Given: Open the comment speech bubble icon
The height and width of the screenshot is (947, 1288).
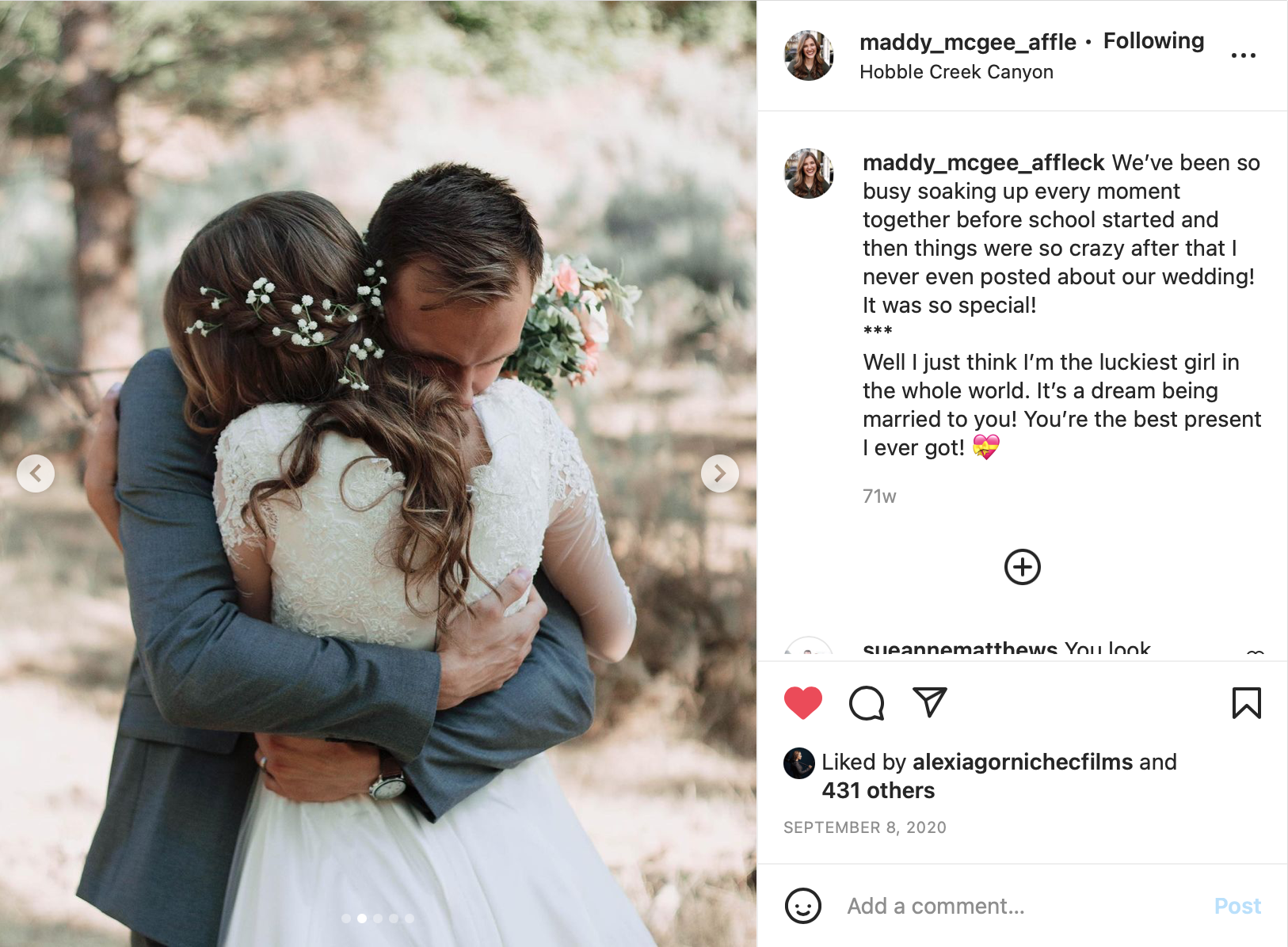Looking at the screenshot, I should tap(866, 702).
